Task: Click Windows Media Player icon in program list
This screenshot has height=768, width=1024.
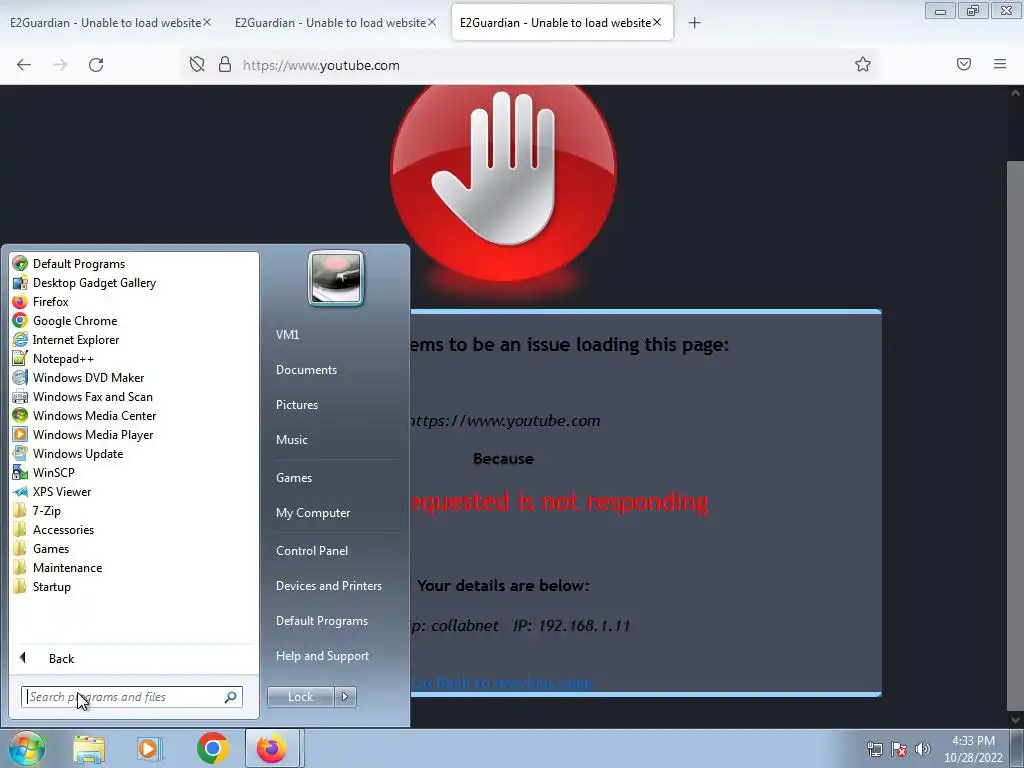Action: pyautogui.click(x=20, y=434)
